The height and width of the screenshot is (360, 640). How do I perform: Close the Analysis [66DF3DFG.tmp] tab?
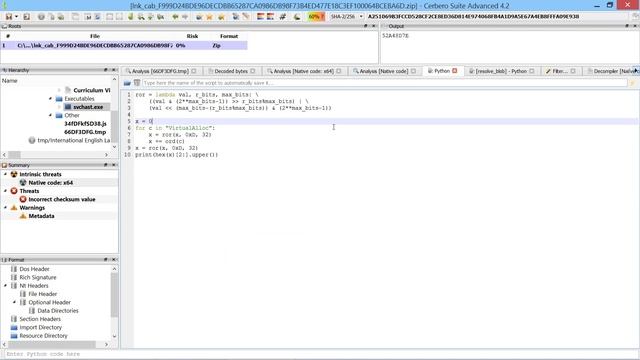pyautogui.click(x=194, y=71)
